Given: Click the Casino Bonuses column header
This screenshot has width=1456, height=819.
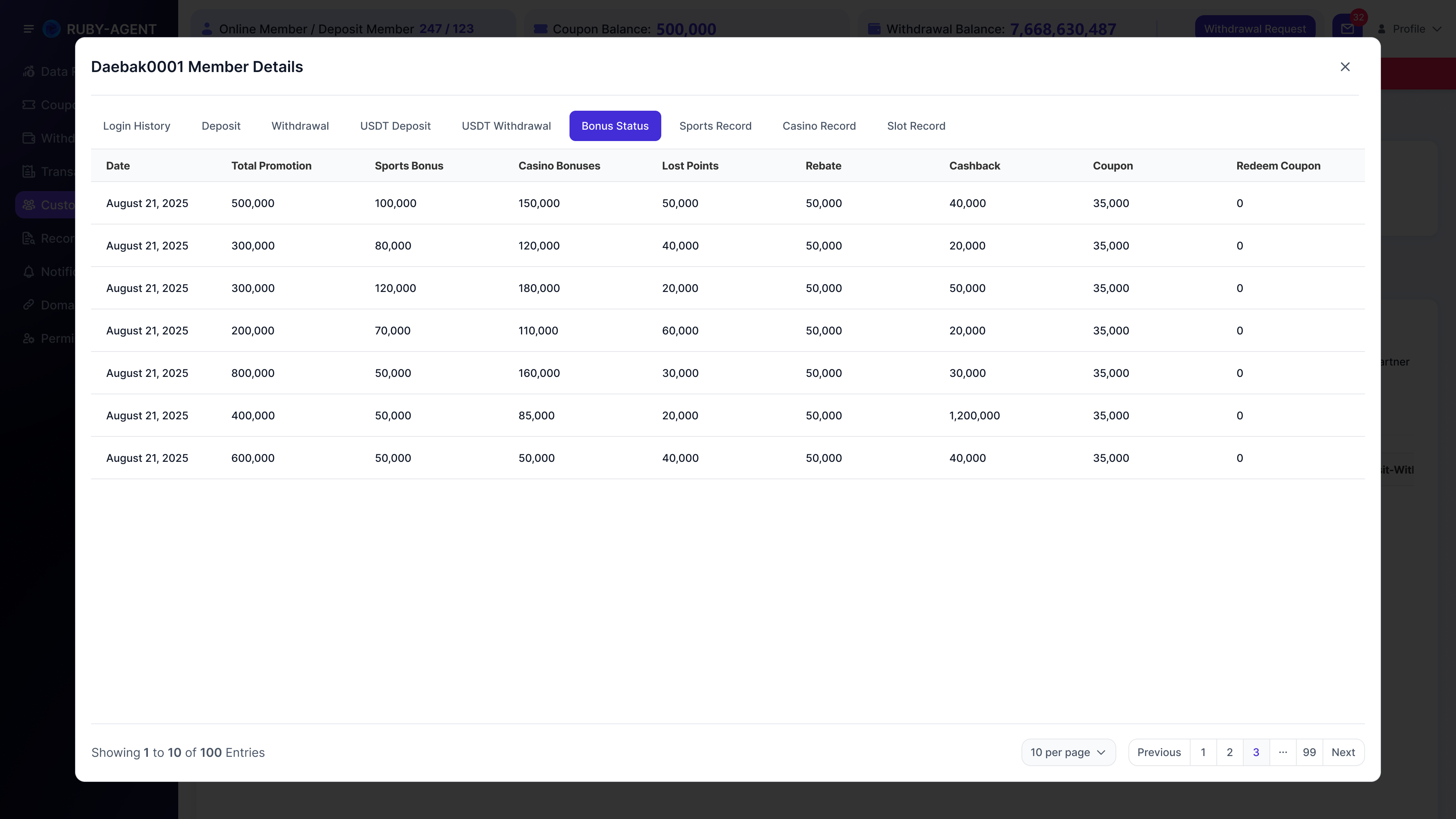Looking at the screenshot, I should [x=559, y=166].
